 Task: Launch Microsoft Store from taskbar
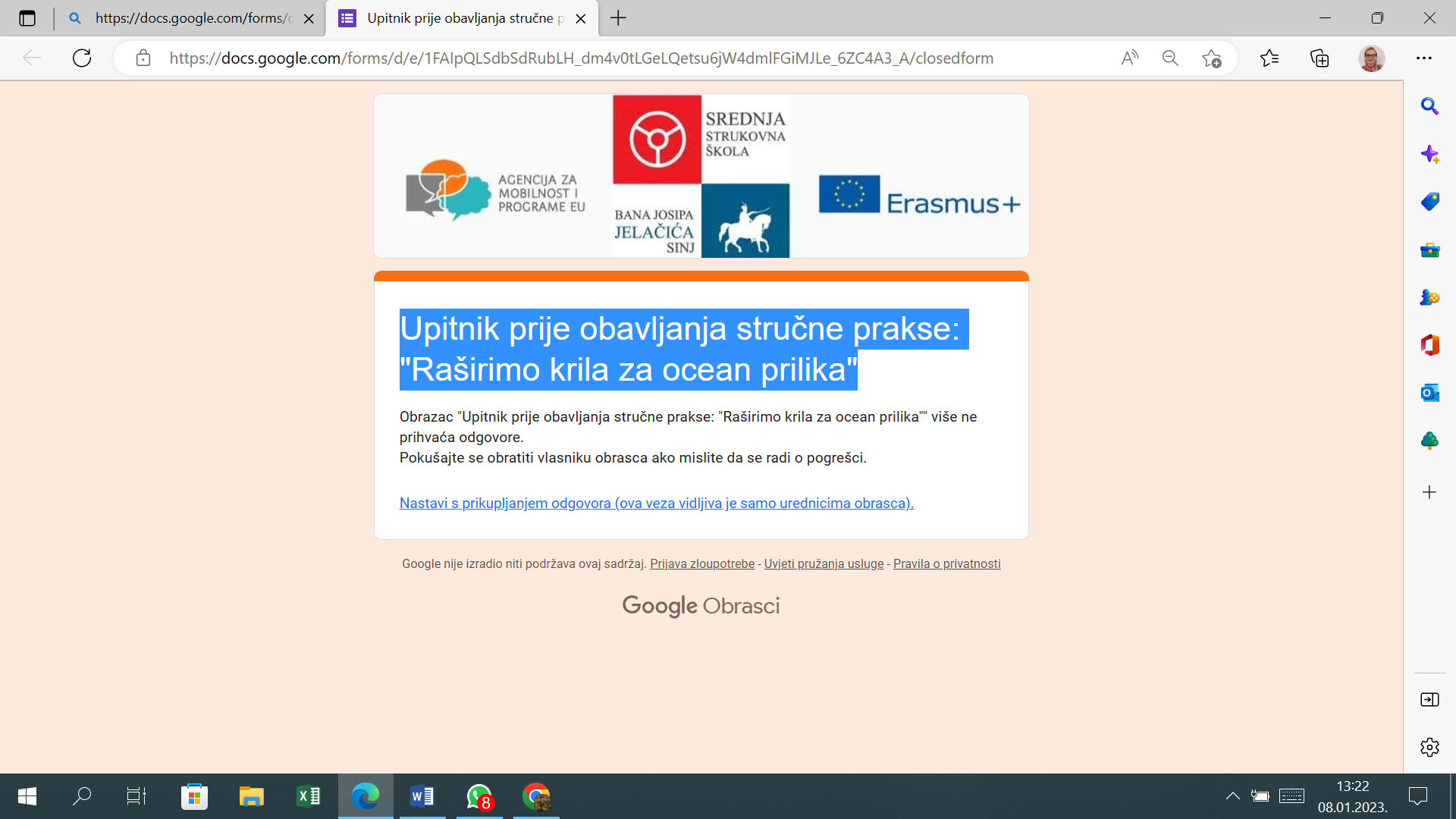pyautogui.click(x=194, y=796)
